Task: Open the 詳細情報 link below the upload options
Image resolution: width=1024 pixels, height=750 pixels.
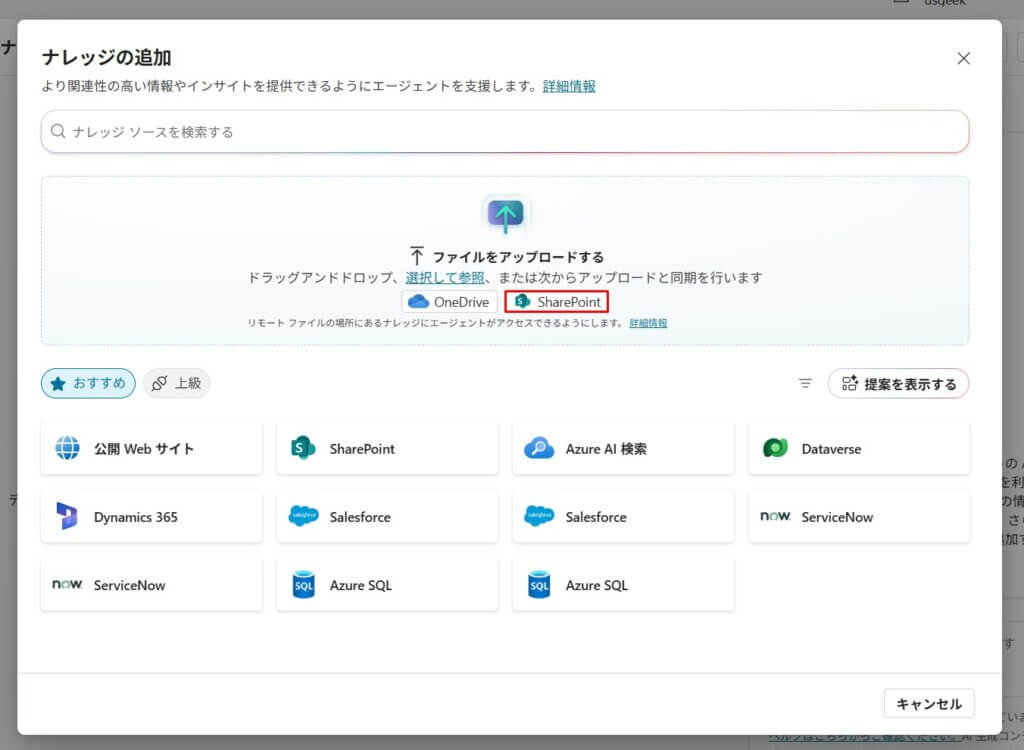Action: (648, 323)
